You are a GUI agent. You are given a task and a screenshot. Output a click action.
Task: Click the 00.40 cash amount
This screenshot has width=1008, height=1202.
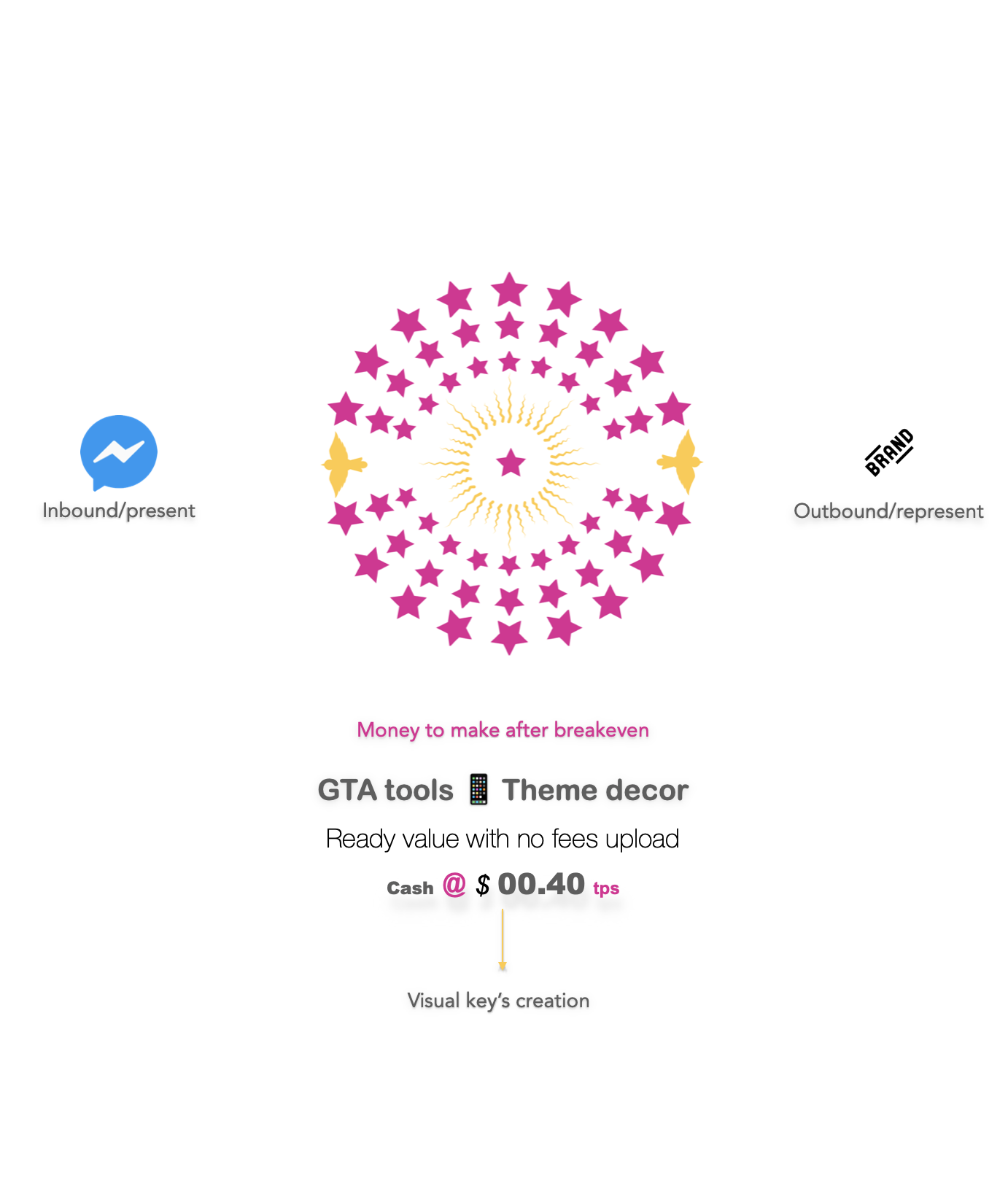(541, 885)
